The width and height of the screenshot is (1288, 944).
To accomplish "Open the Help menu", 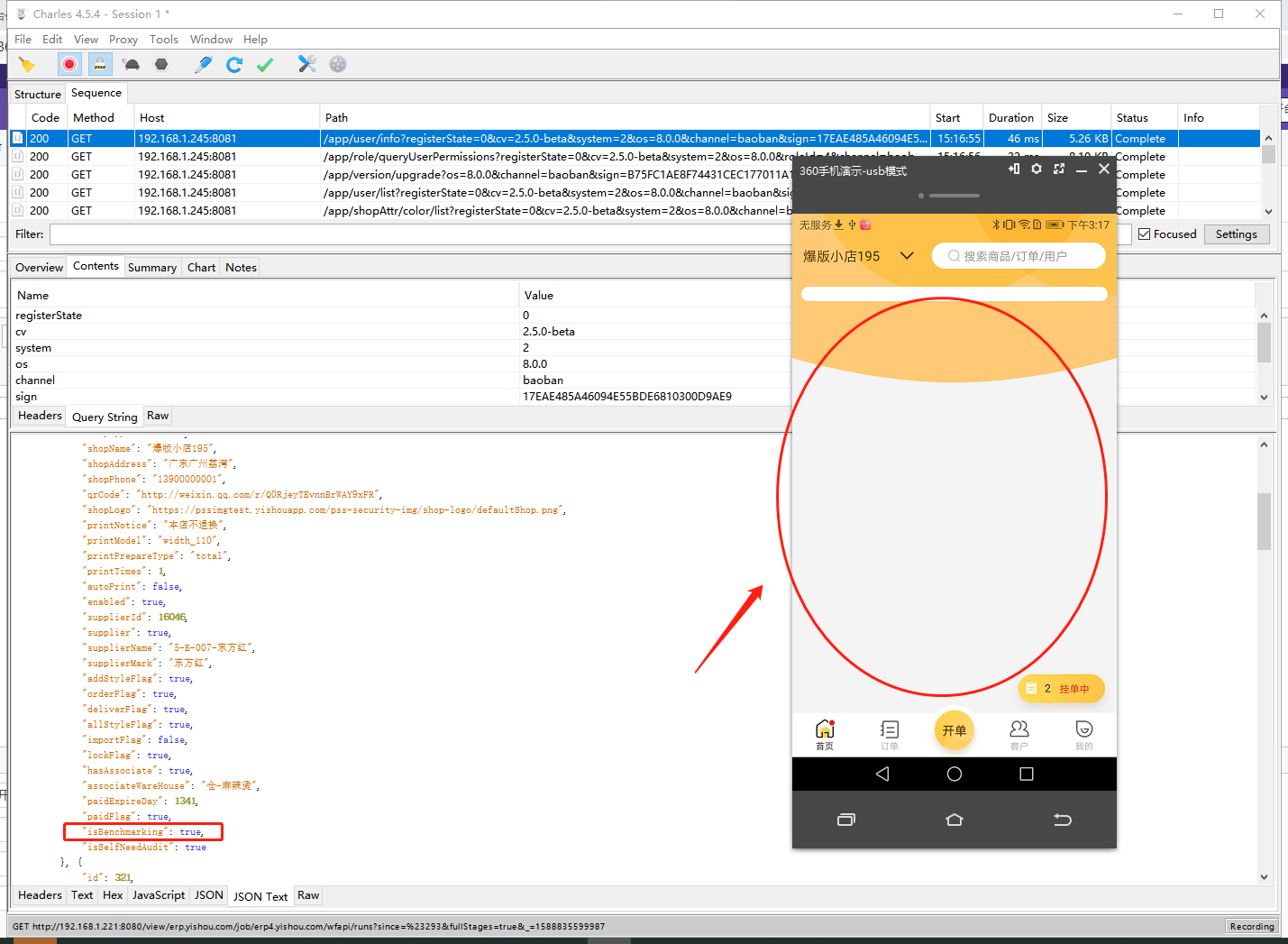I will (x=255, y=40).
